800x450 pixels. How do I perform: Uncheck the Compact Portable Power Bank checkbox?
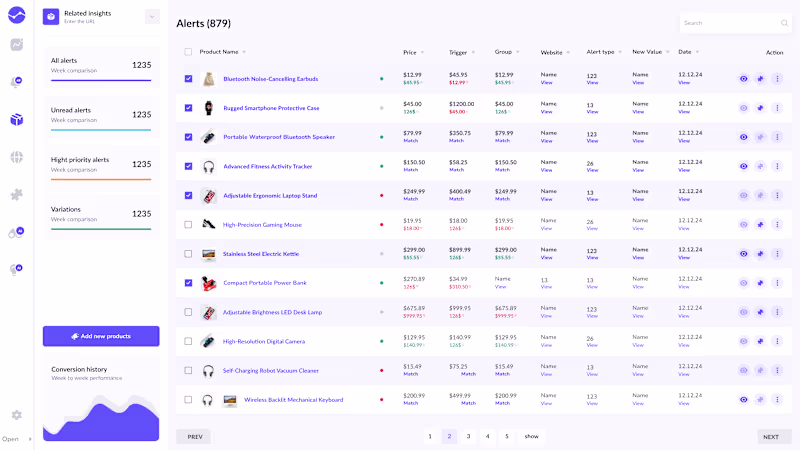[188, 283]
